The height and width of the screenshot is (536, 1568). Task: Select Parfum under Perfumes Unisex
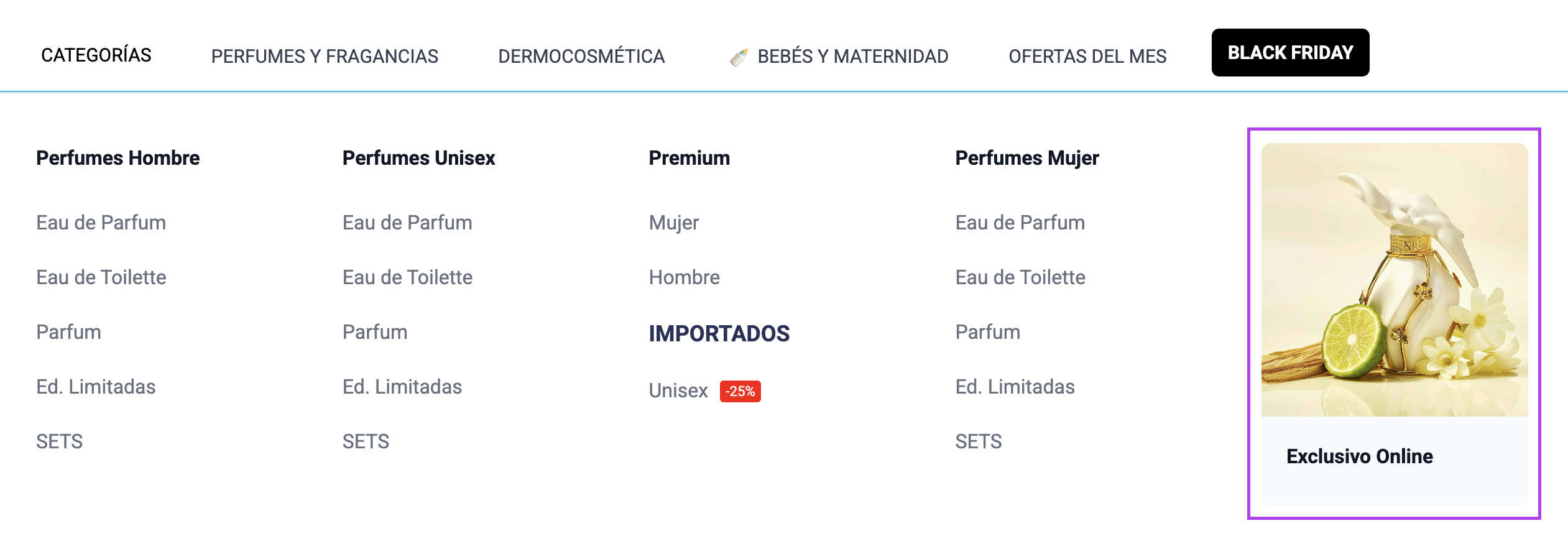[375, 332]
